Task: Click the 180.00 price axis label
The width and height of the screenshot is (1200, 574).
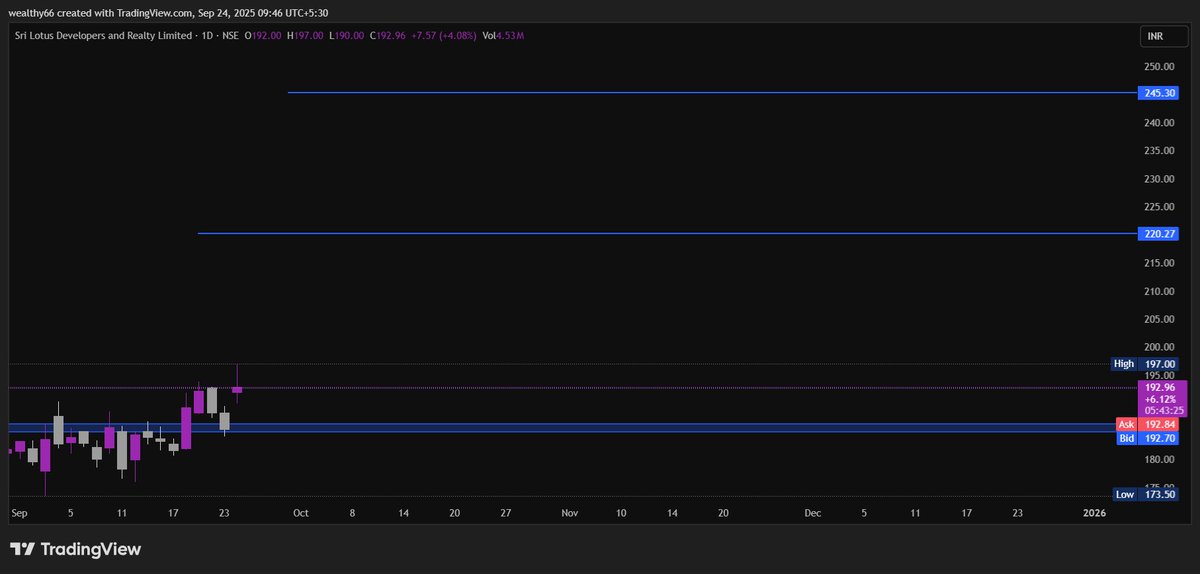Action: click(x=1160, y=460)
